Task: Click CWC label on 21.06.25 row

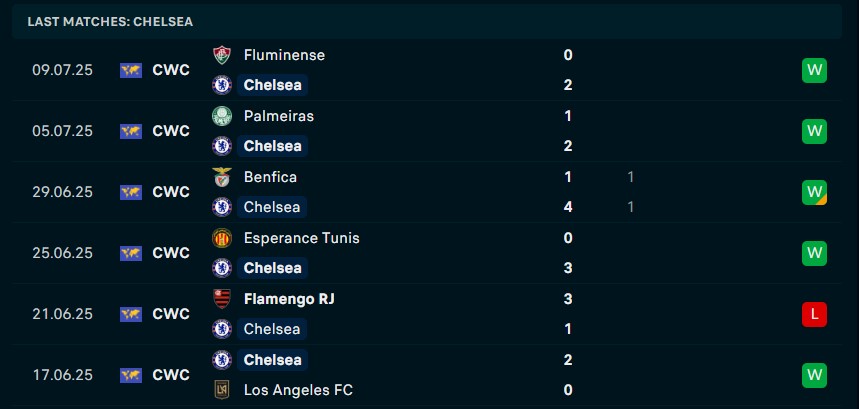Action: pos(171,314)
